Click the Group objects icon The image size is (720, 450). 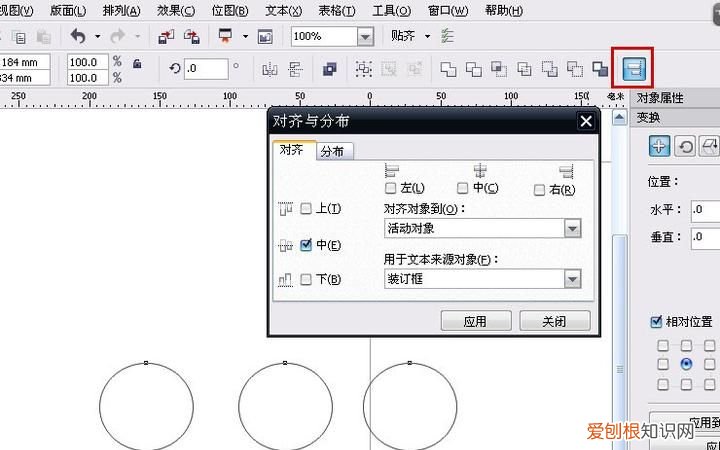(x=363, y=69)
